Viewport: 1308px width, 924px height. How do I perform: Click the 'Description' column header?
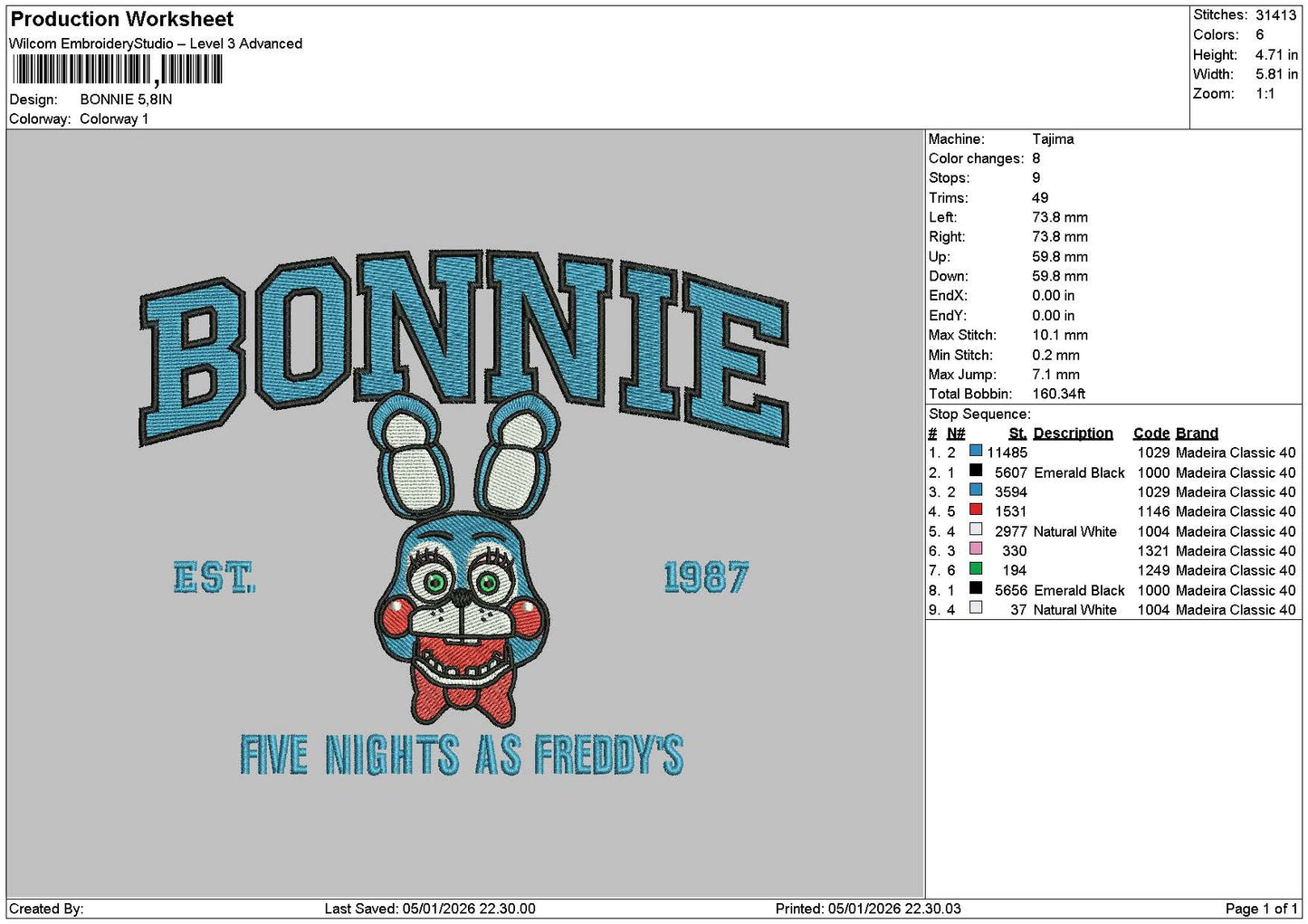1074,433
